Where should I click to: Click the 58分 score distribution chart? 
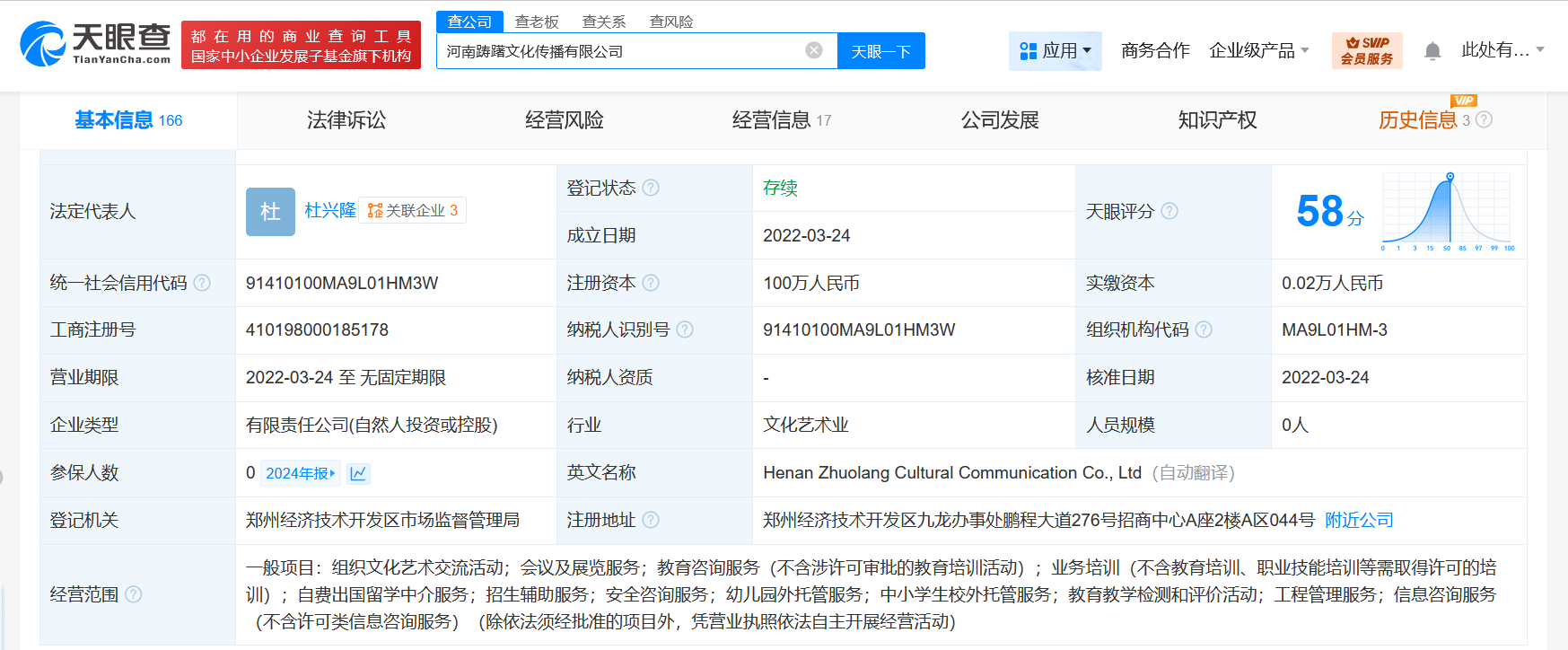pos(1448,212)
